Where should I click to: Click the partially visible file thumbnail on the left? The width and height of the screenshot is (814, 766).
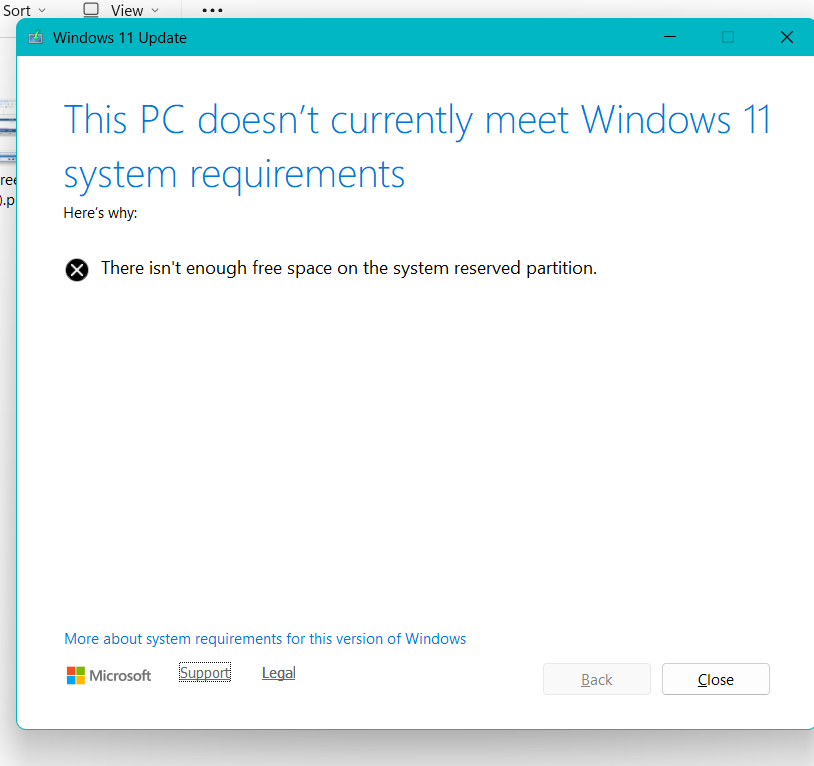click(7, 130)
